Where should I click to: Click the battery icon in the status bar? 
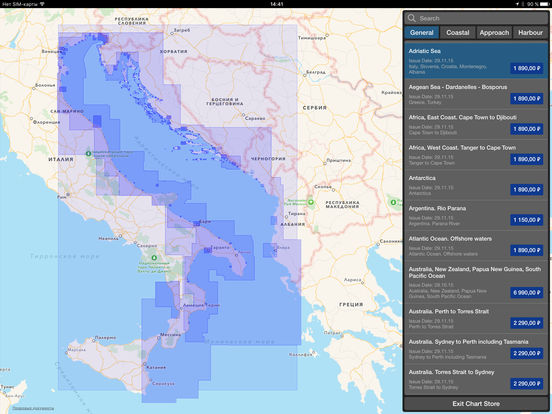pos(544,4)
